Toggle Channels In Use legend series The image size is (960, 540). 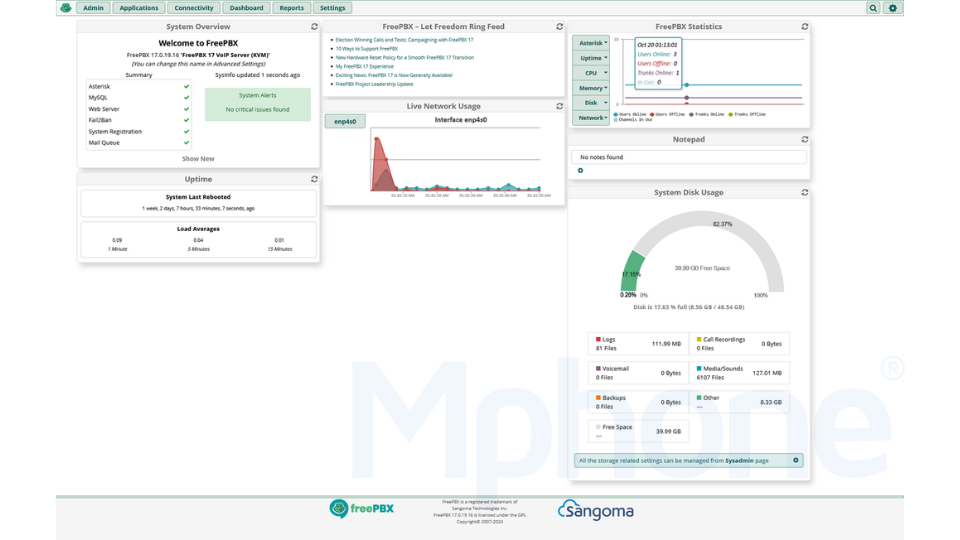click(633, 120)
